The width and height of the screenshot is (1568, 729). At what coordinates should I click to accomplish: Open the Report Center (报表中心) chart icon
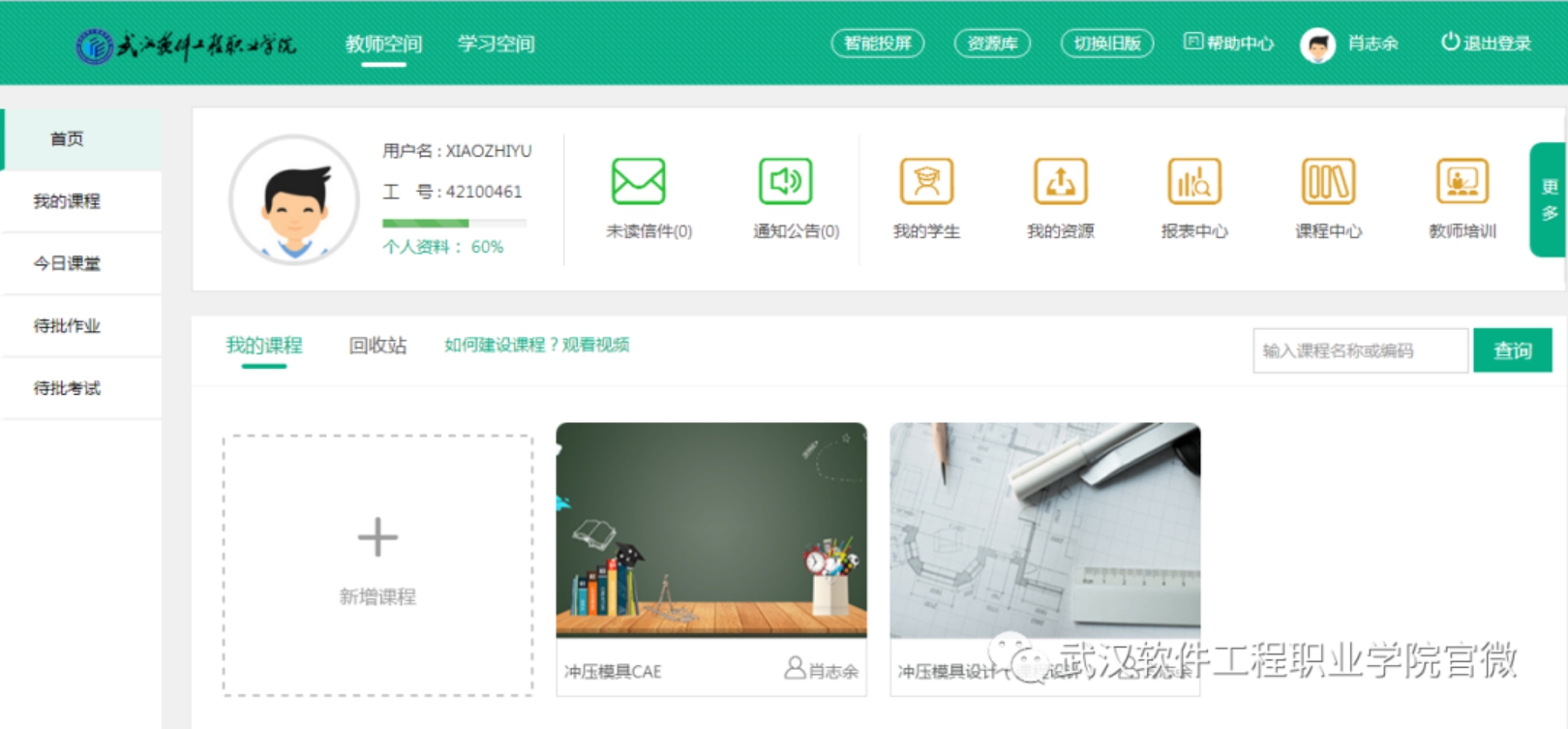1194,181
